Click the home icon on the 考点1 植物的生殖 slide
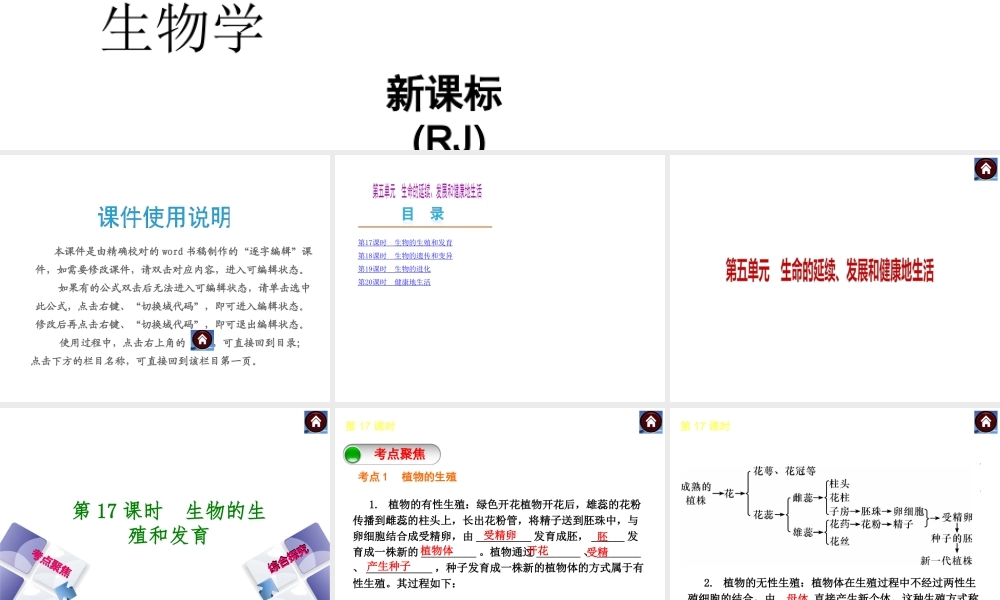This screenshot has height=600, width=1000. 651,422
